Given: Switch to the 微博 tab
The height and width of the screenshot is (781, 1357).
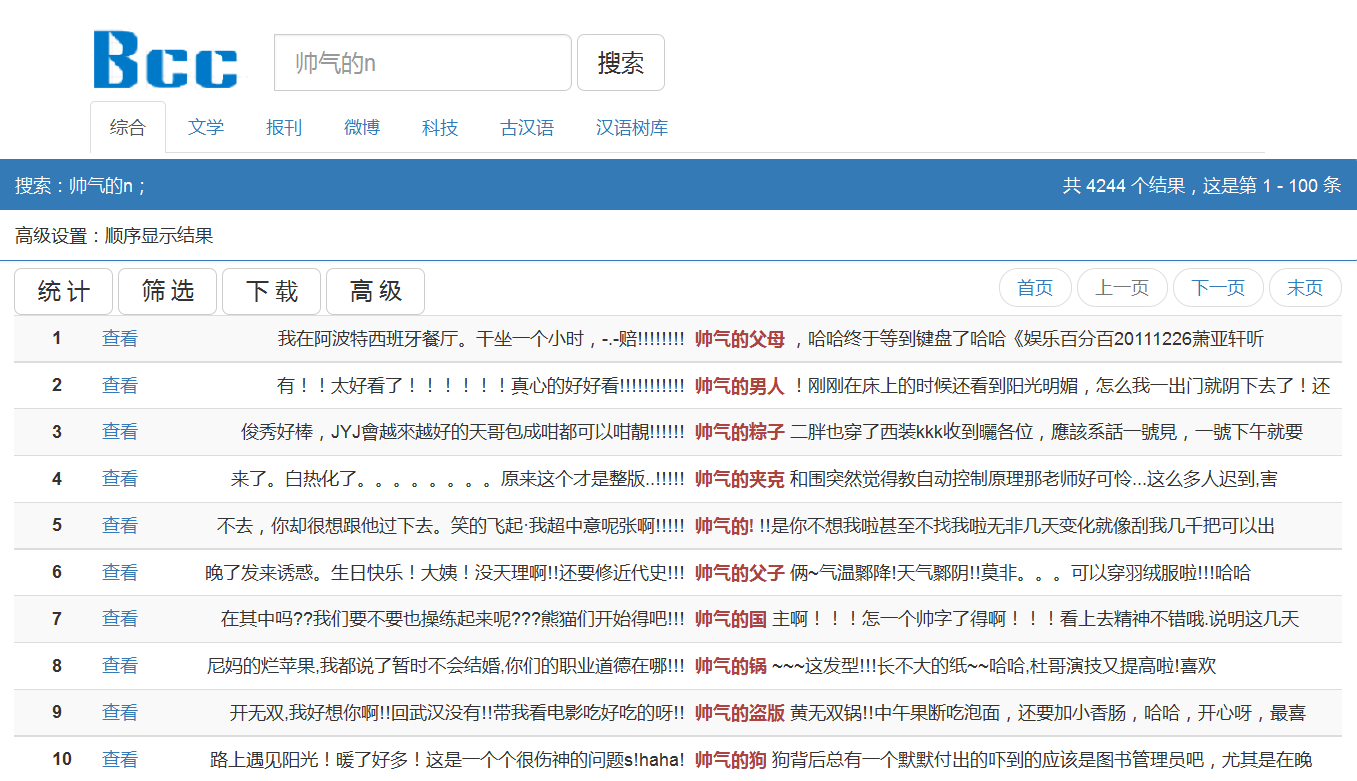Looking at the screenshot, I should [362, 128].
